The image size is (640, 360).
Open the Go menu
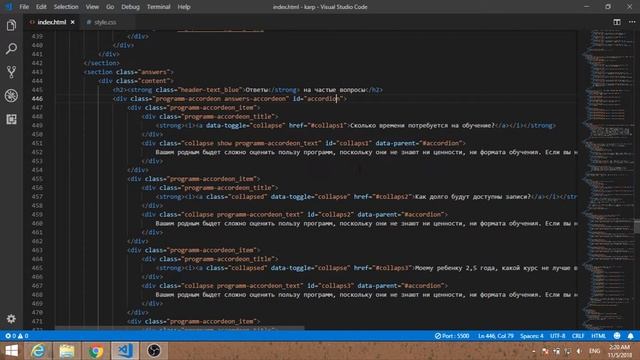(110, 7)
